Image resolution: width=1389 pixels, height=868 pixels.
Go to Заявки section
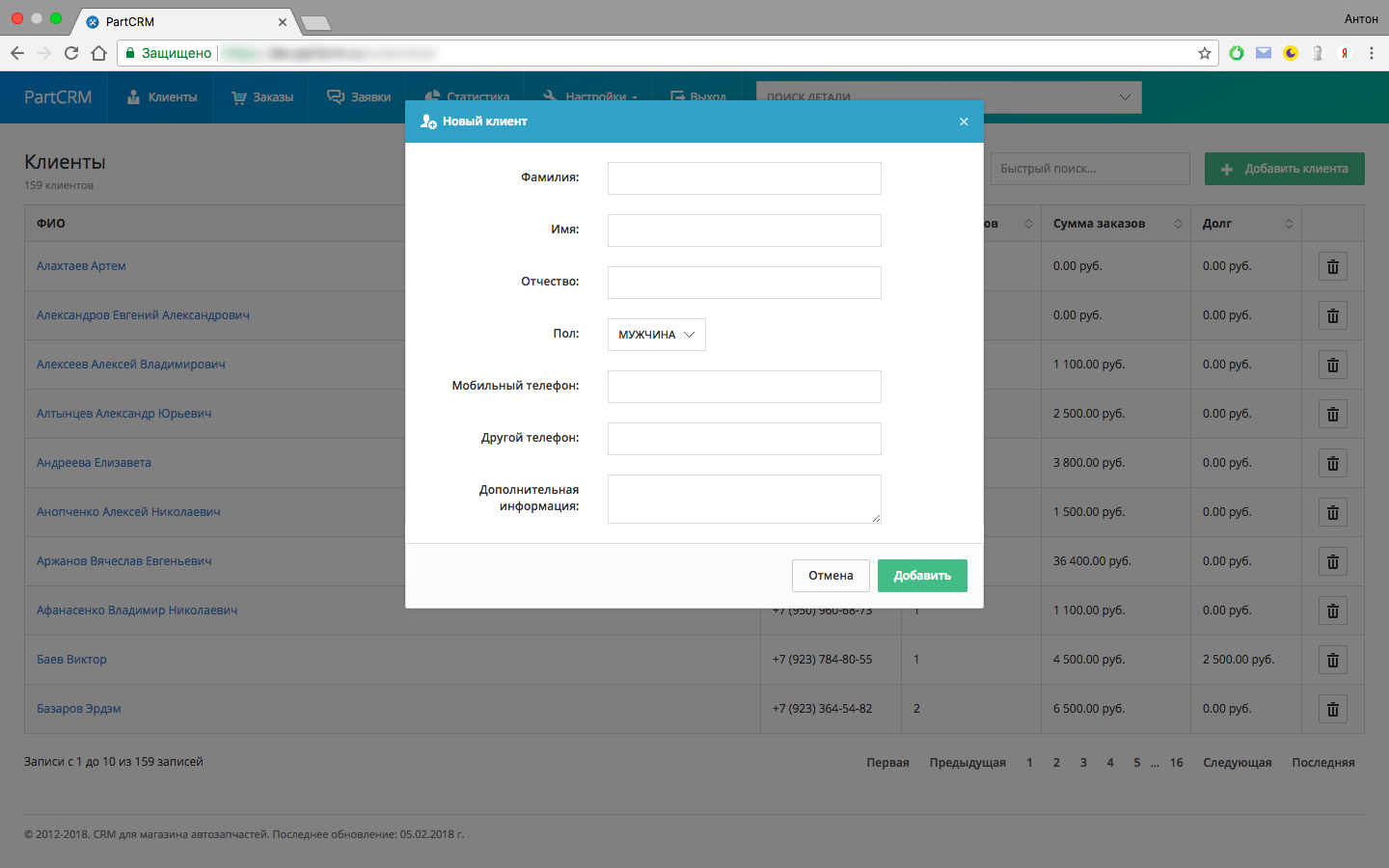coord(359,97)
